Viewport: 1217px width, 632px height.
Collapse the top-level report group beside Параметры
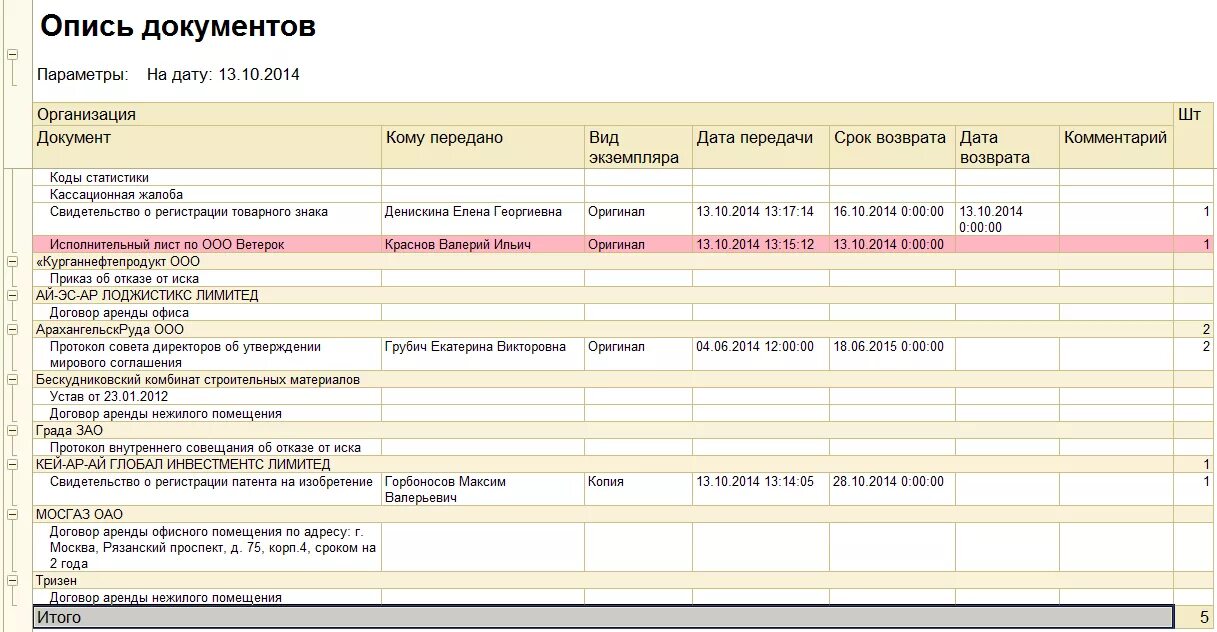coord(13,54)
